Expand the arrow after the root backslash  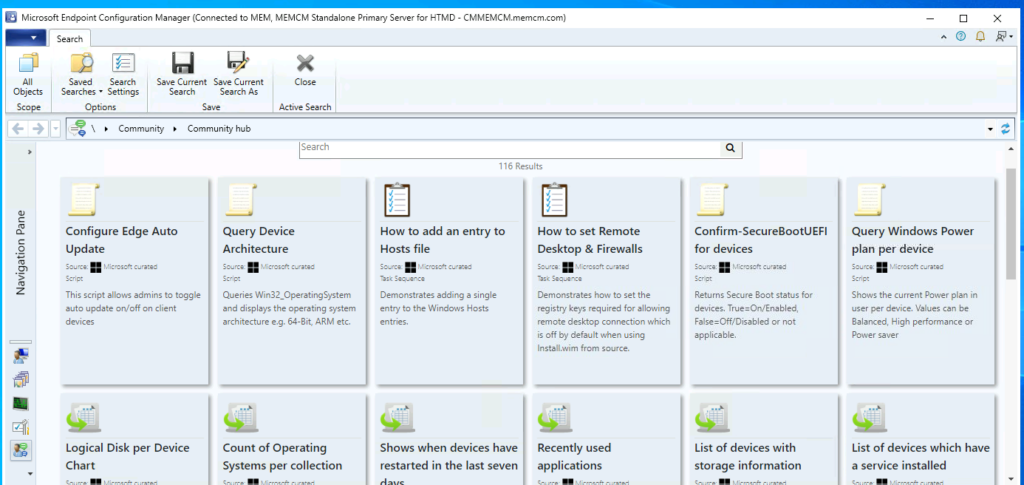point(106,129)
